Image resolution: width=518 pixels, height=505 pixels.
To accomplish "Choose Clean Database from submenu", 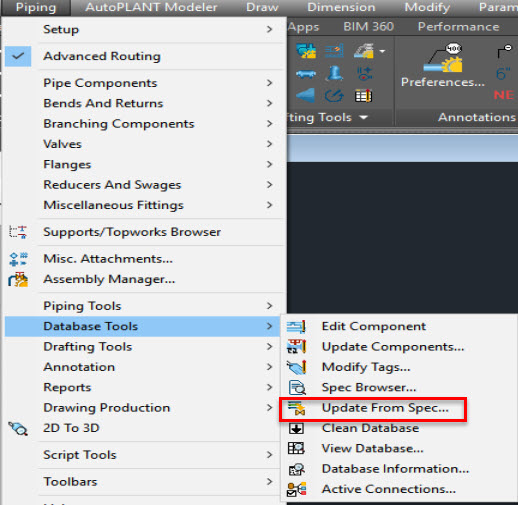I will click(x=370, y=428).
